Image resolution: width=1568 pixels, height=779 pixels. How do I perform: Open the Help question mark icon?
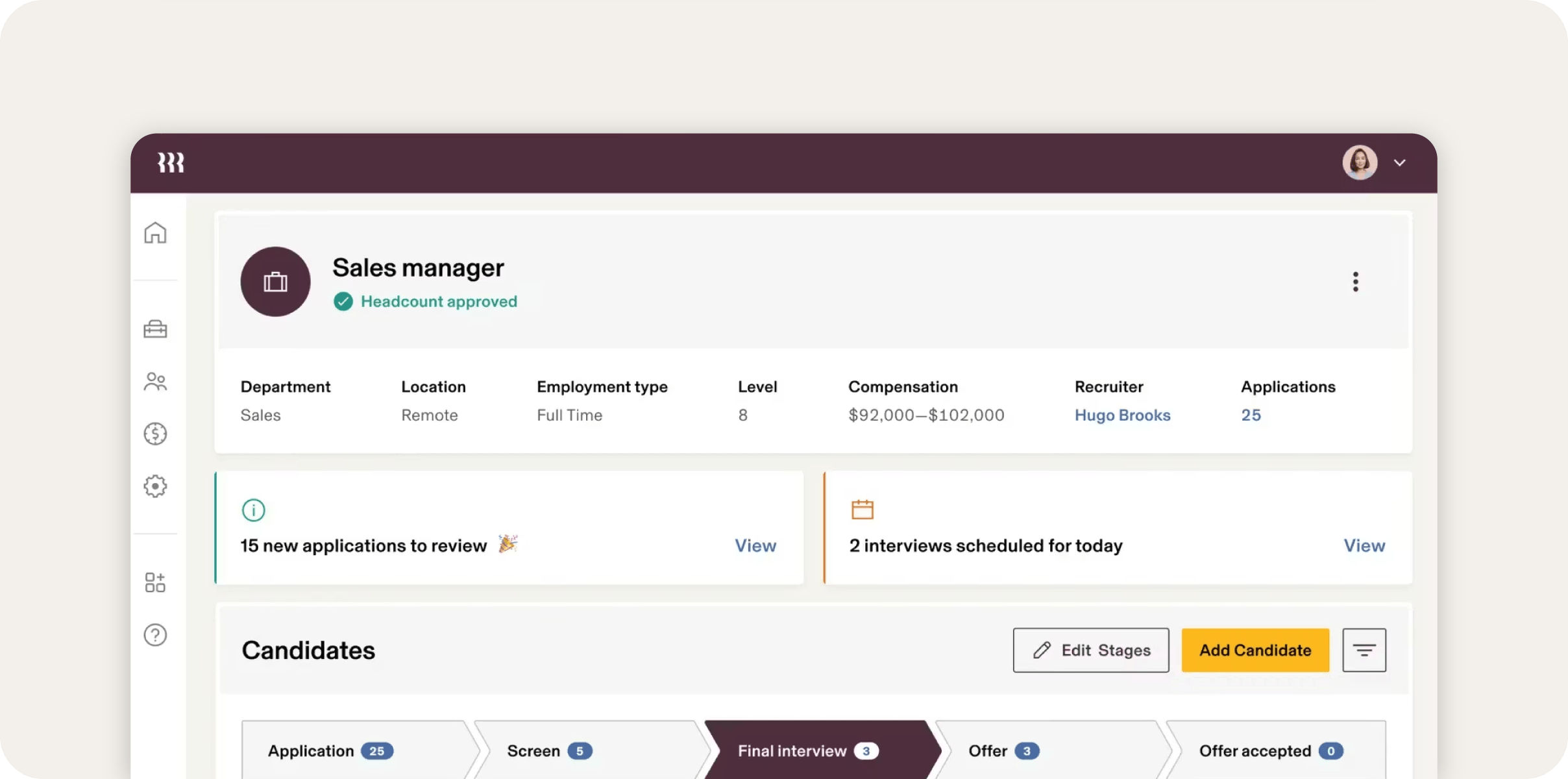155,635
